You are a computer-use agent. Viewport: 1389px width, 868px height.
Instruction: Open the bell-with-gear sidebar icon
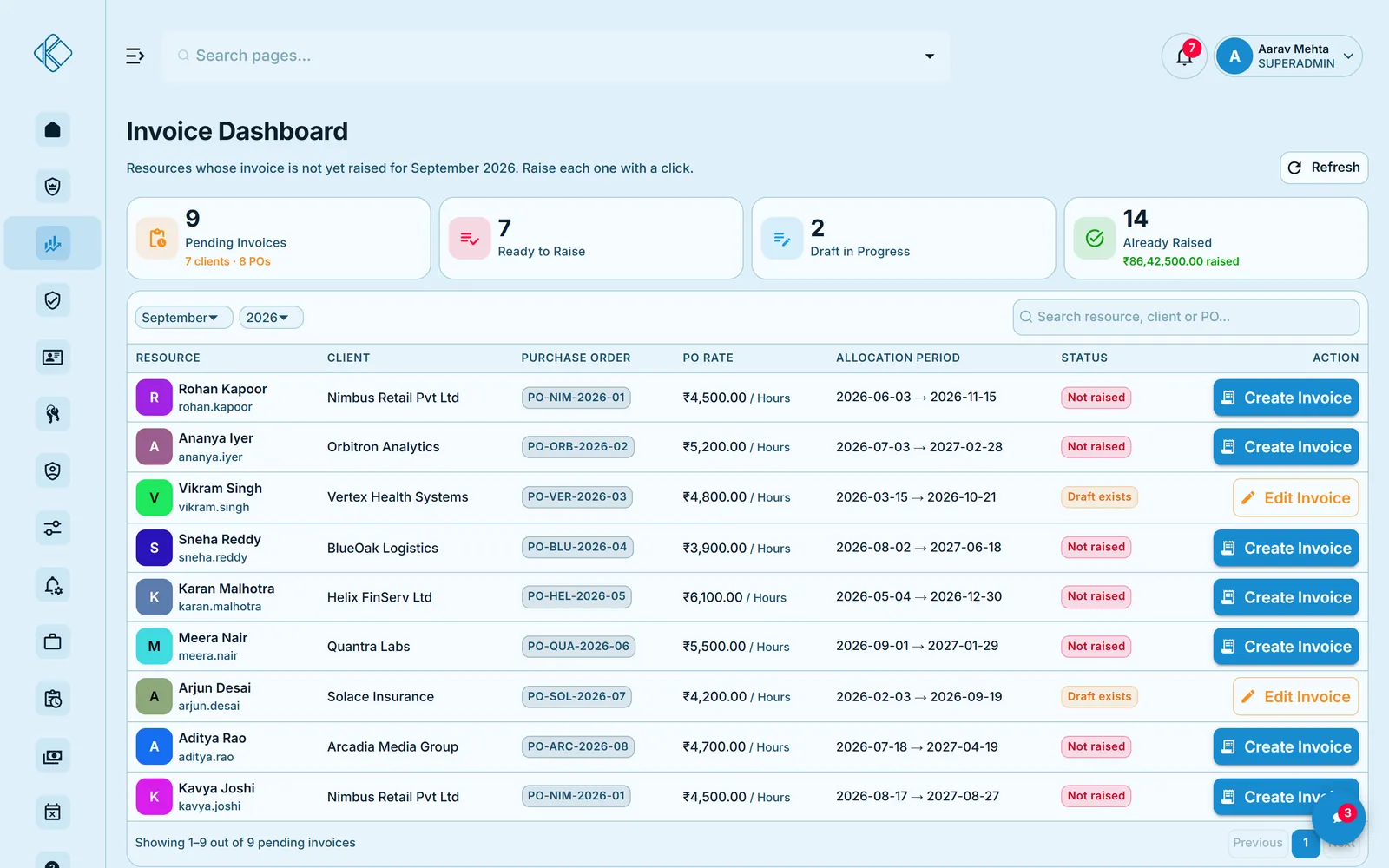[53, 585]
